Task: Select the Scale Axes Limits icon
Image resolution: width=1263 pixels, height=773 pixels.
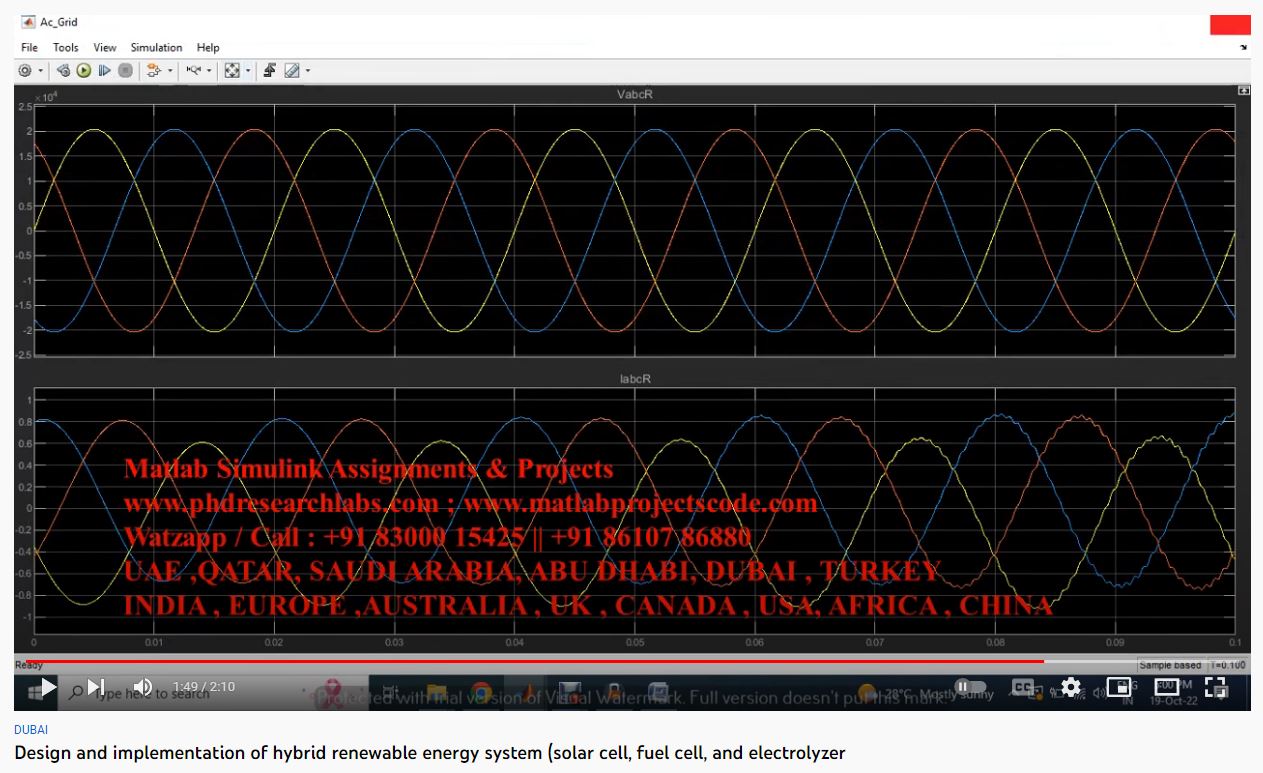Action: pos(232,71)
